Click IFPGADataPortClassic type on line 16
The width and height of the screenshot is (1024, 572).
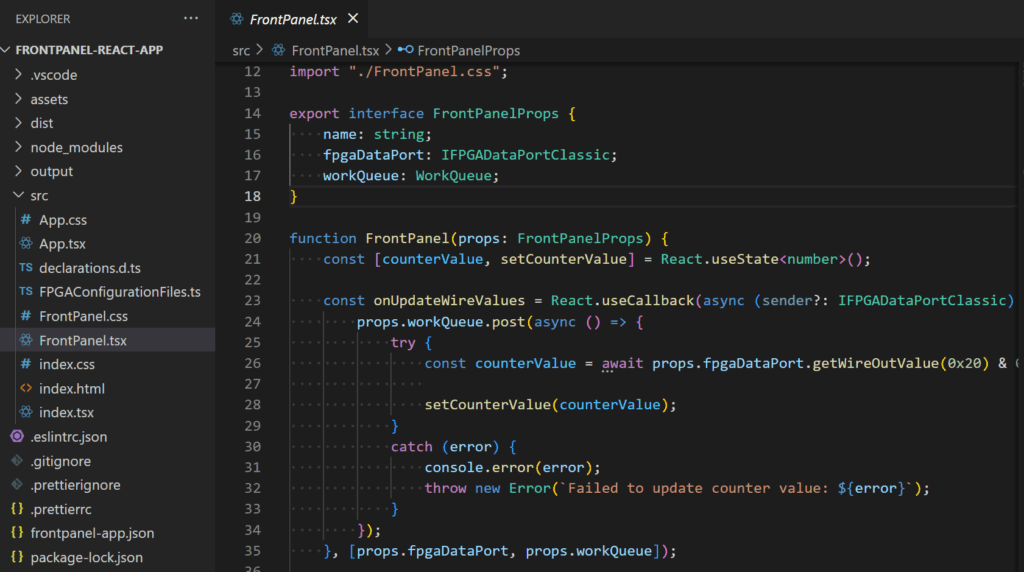tap(525, 155)
